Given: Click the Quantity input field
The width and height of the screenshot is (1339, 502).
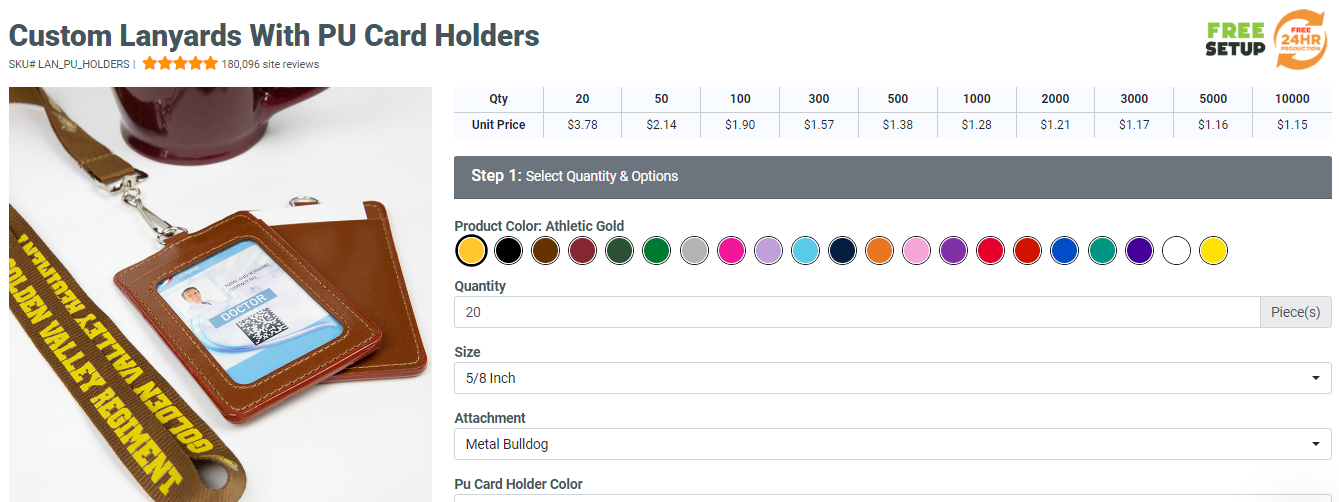Looking at the screenshot, I should pyautogui.click(x=856, y=312).
